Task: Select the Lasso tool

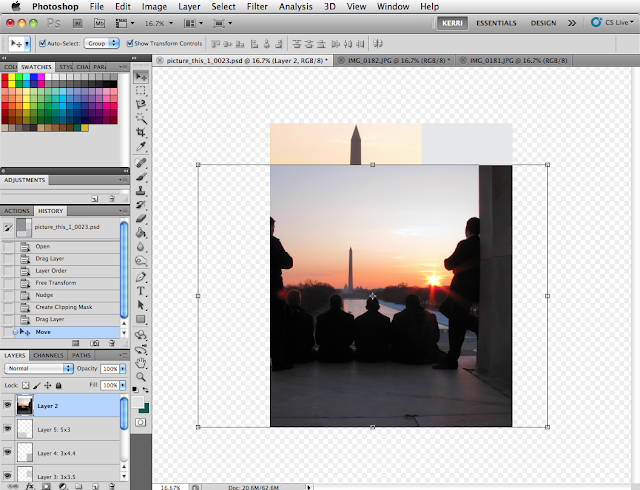Action: [141, 104]
